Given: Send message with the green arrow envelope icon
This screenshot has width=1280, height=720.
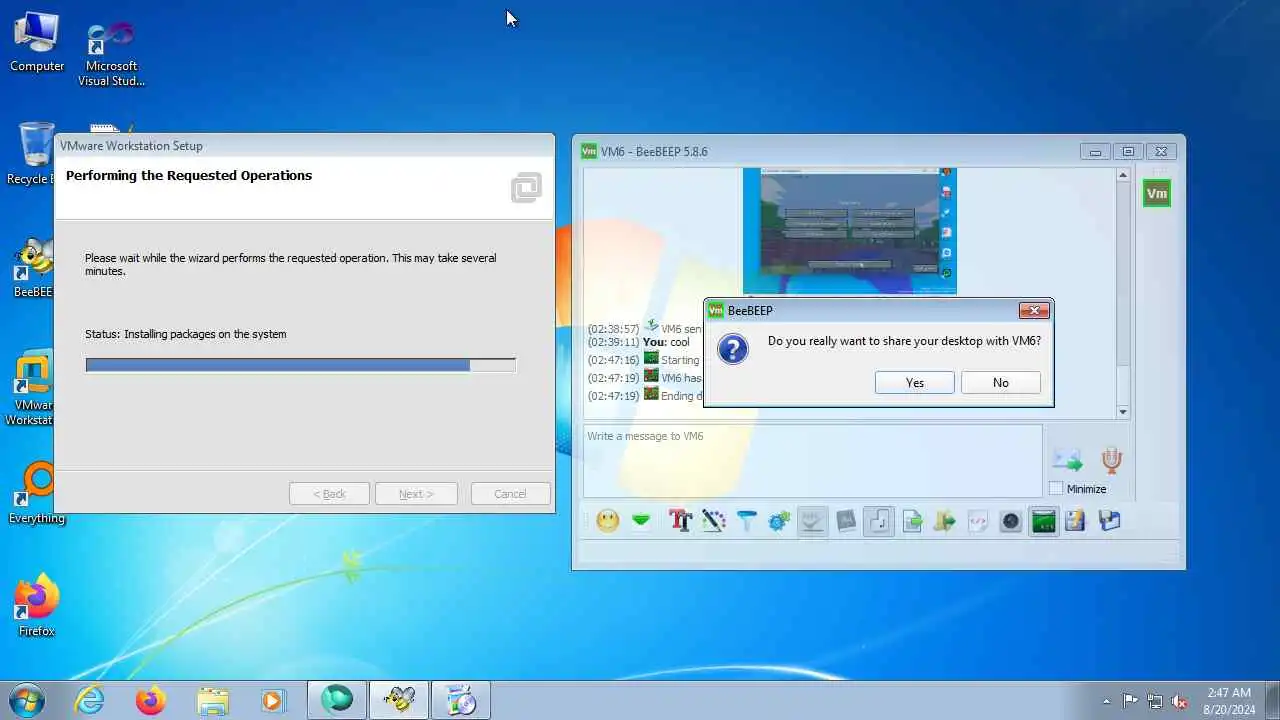Looking at the screenshot, I should 1067,460.
